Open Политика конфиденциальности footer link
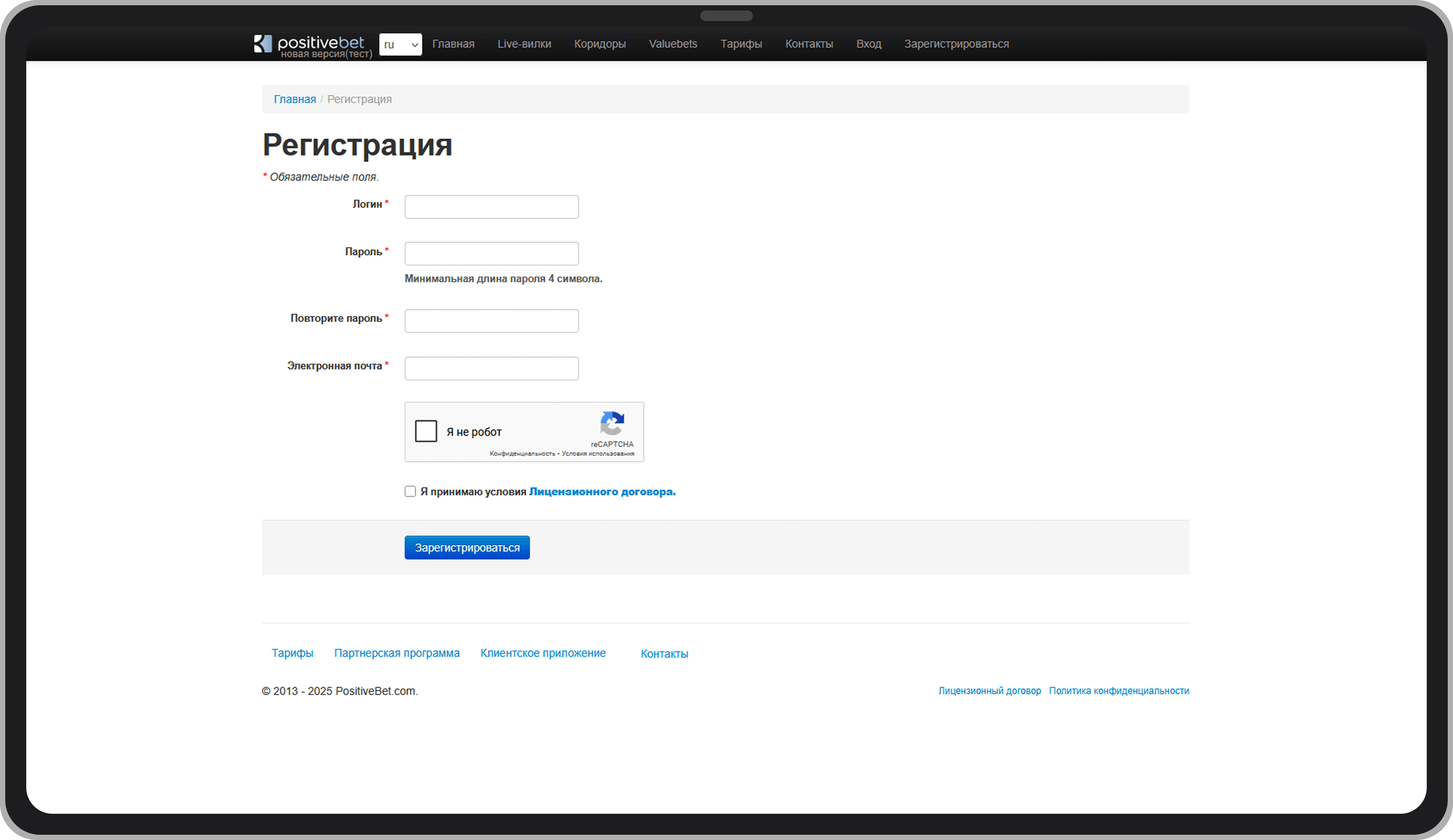1453x840 pixels. coord(1119,690)
